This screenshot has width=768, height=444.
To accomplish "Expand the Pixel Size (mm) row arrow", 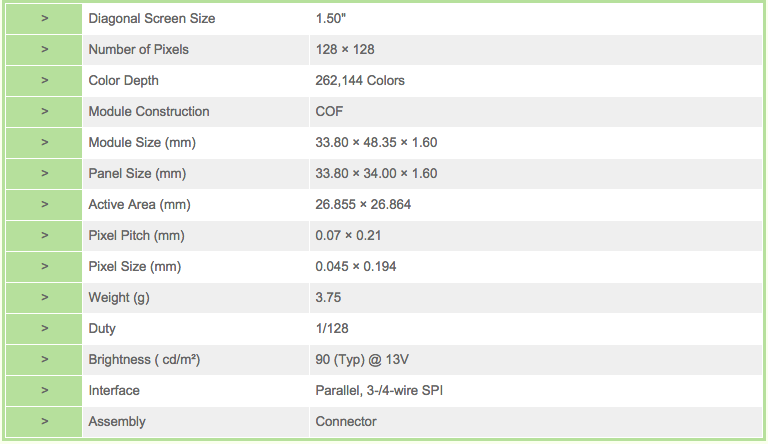I will (x=45, y=267).
